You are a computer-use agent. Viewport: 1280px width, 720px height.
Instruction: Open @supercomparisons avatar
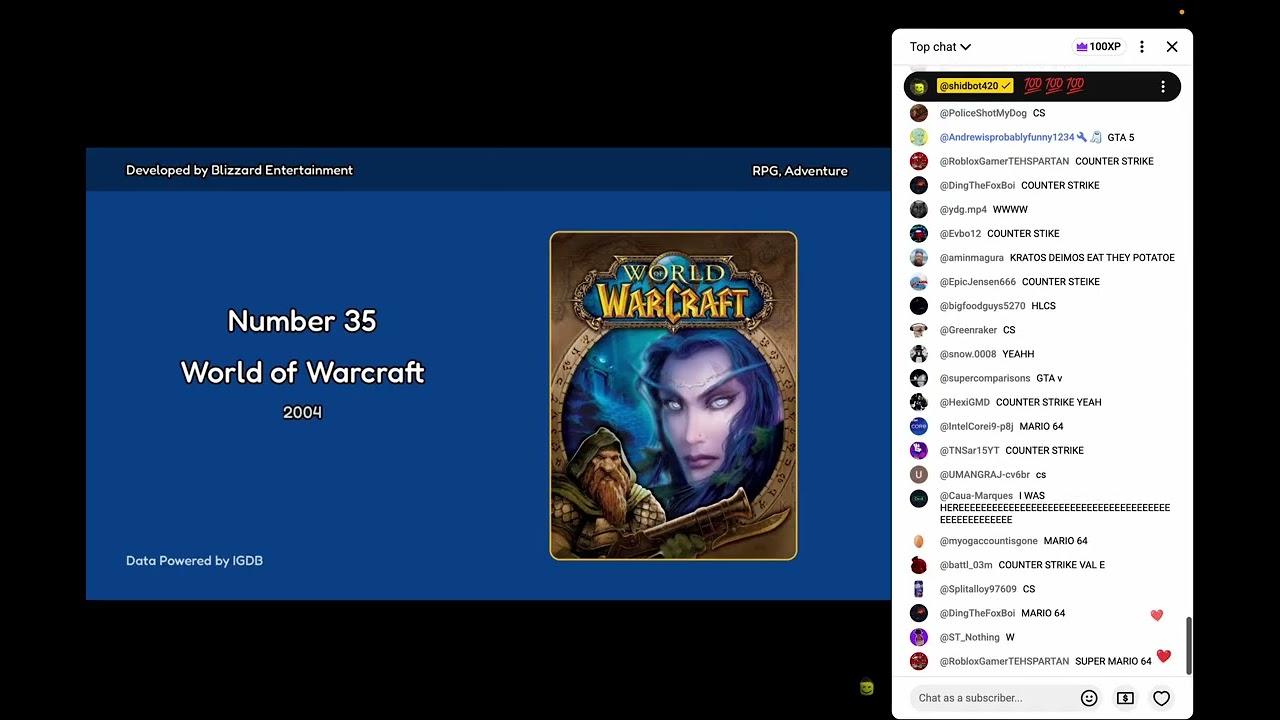click(919, 378)
